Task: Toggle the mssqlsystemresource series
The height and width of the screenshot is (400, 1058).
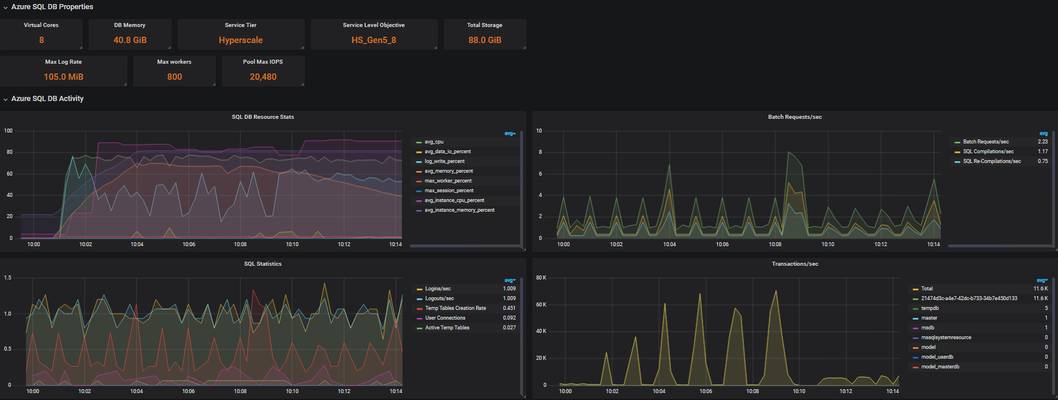Action: [x=946, y=337]
